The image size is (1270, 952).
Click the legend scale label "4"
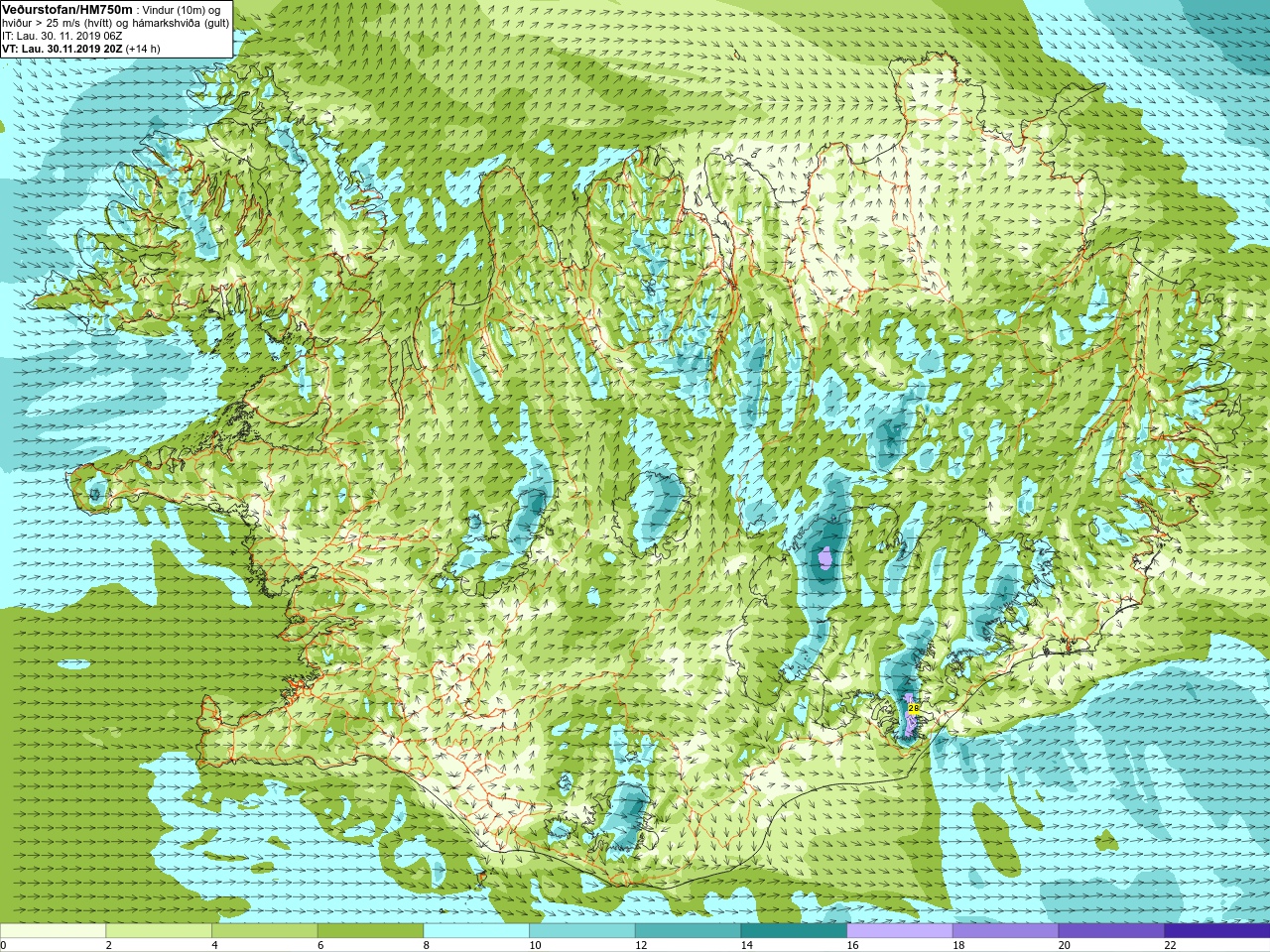214,945
